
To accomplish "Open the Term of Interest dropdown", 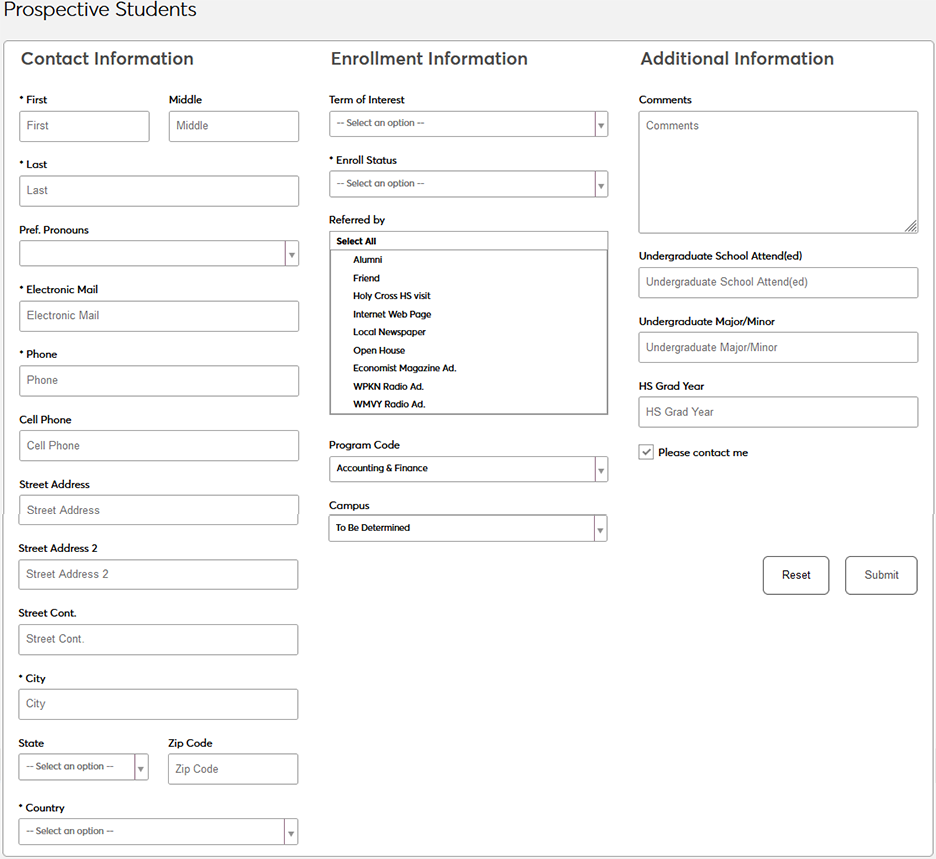I will point(468,123).
